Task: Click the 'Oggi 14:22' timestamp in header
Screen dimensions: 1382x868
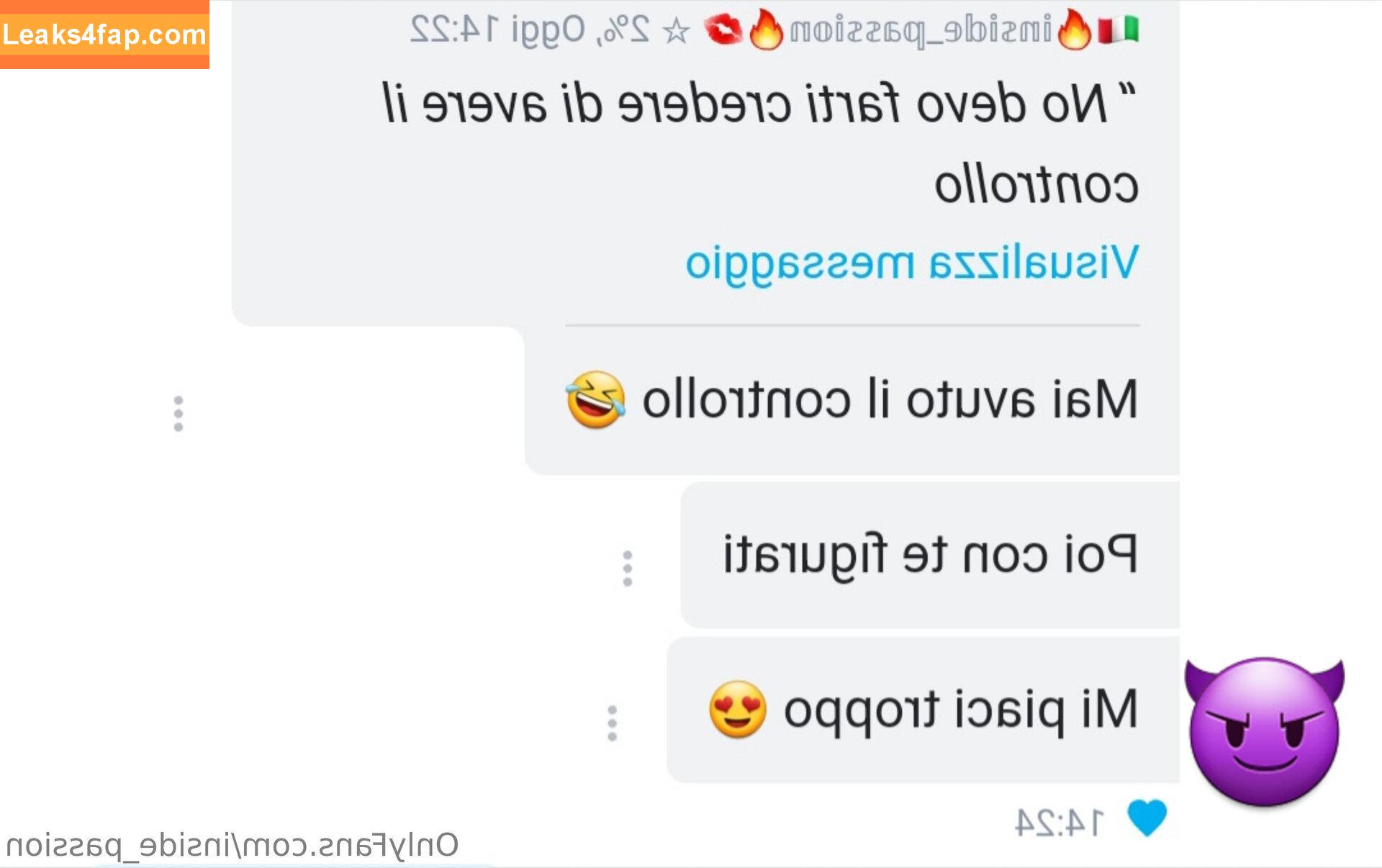Action: tap(497, 31)
